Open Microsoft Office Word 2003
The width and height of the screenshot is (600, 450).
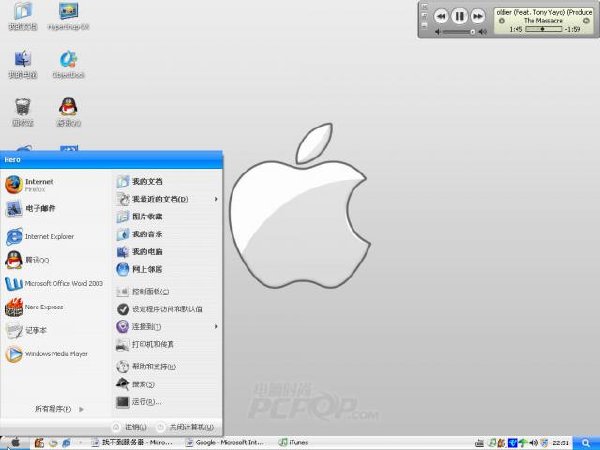pos(54,284)
